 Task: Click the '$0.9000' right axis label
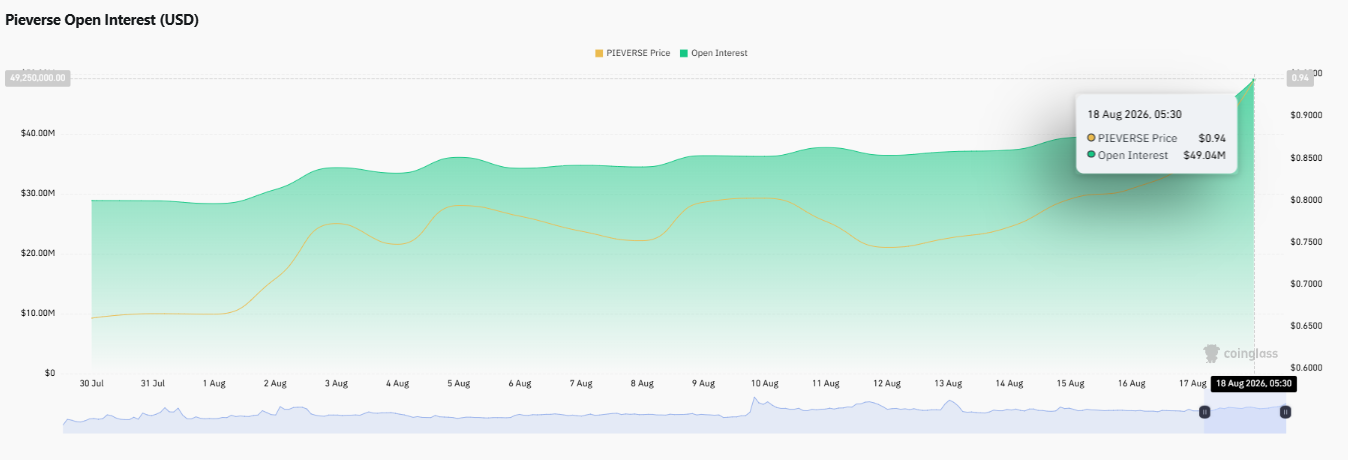coord(1307,116)
